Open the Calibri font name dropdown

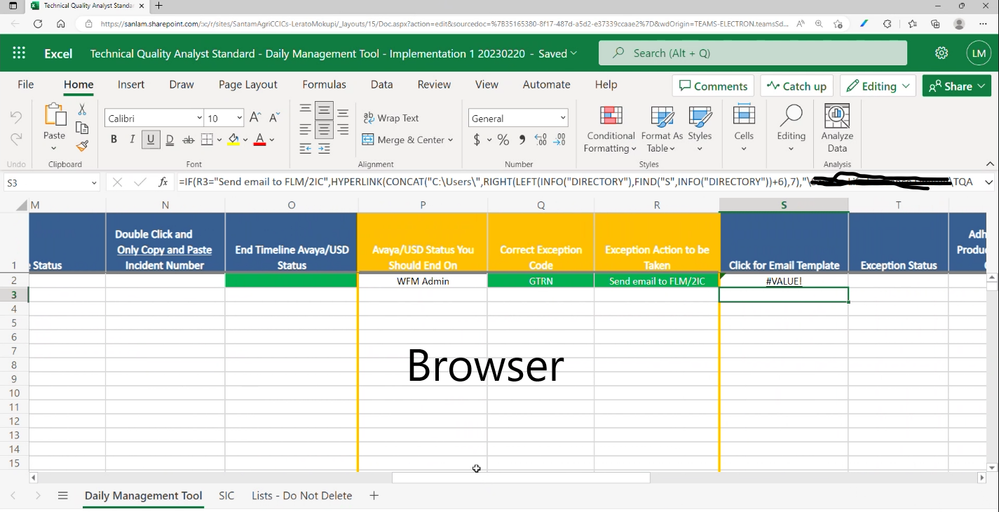(x=199, y=118)
